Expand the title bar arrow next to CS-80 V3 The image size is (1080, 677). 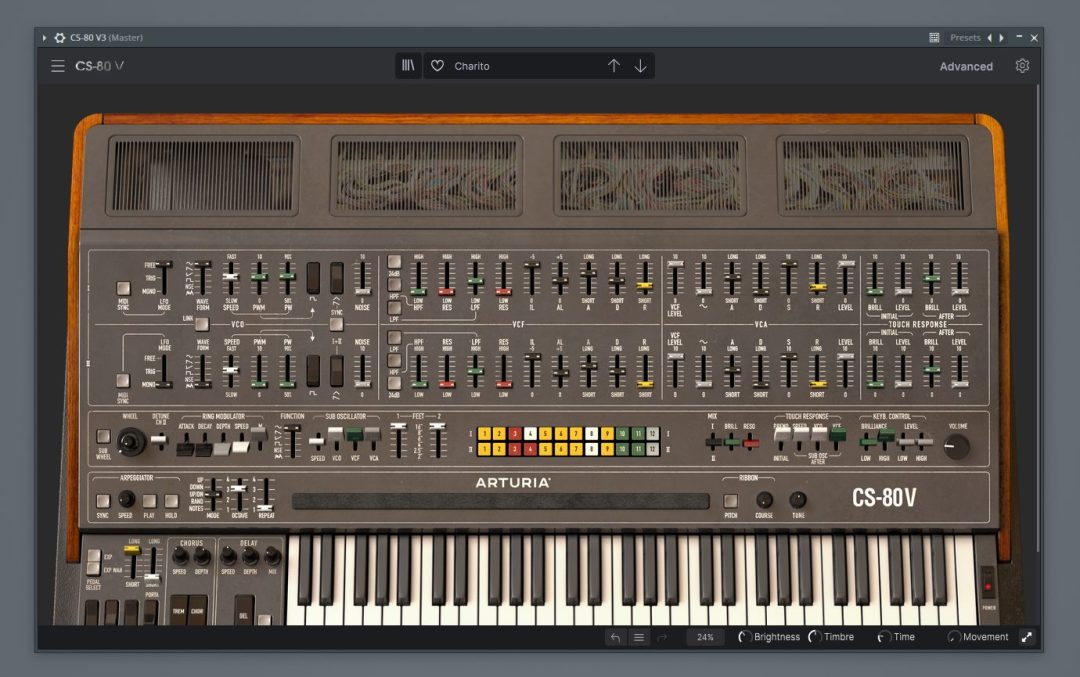click(x=44, y=38)
